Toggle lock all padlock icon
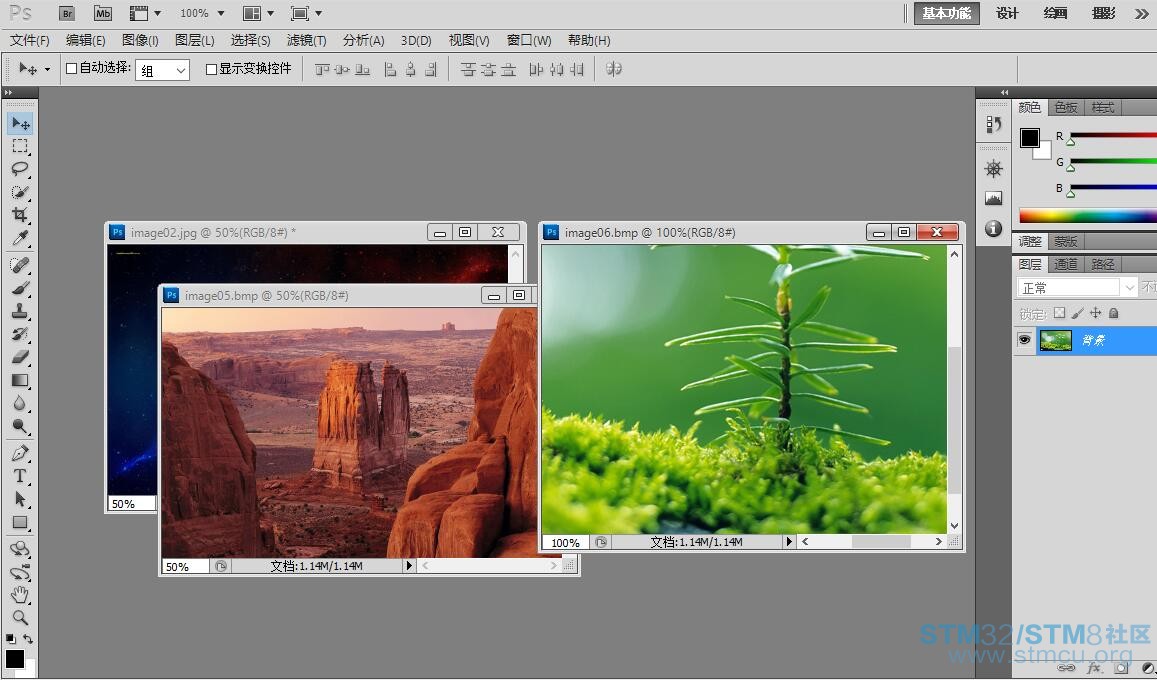Viewport: 1157px width, 680px height. click(x=1113, y=313)
